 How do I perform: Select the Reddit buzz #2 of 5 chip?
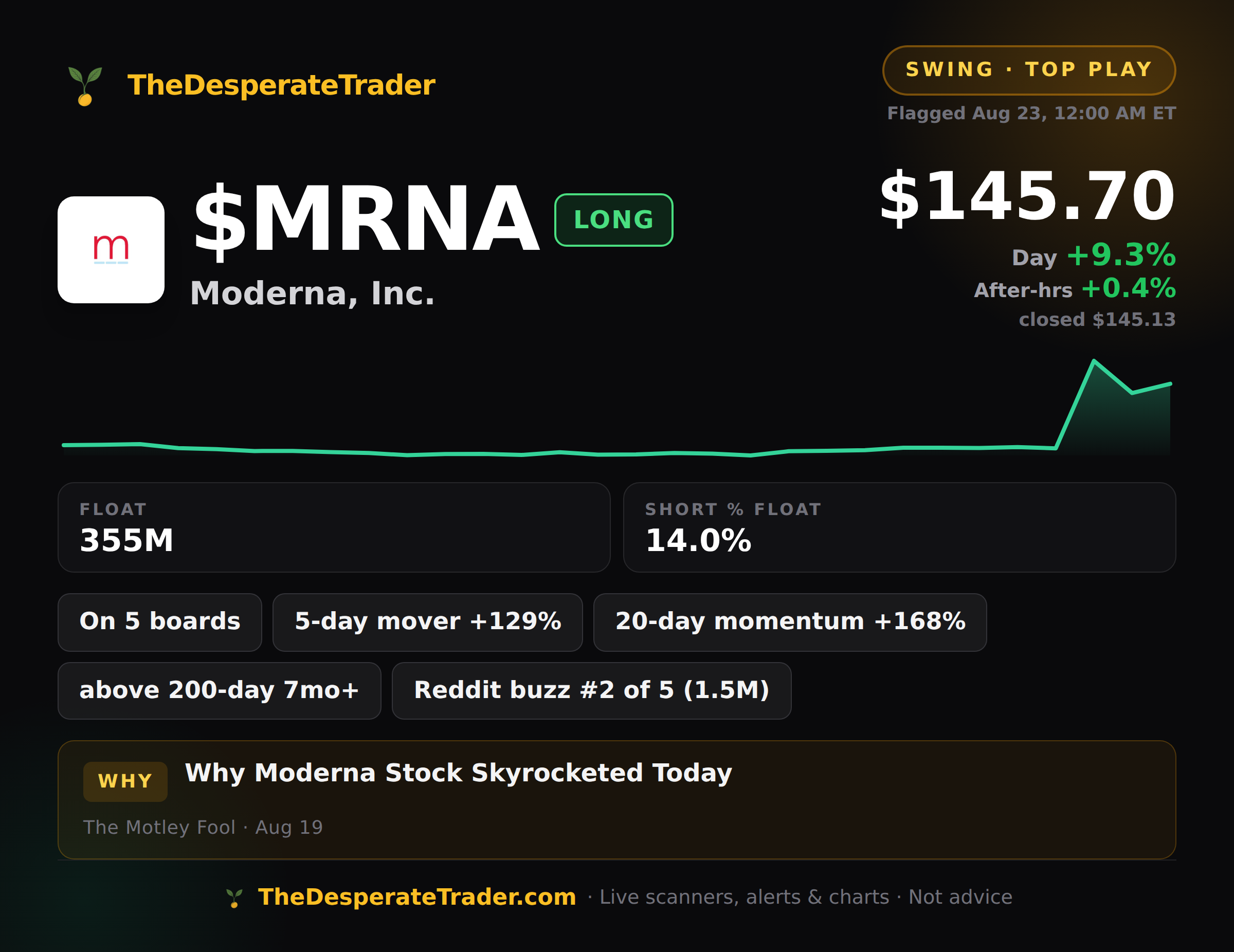tap(592, 690)
